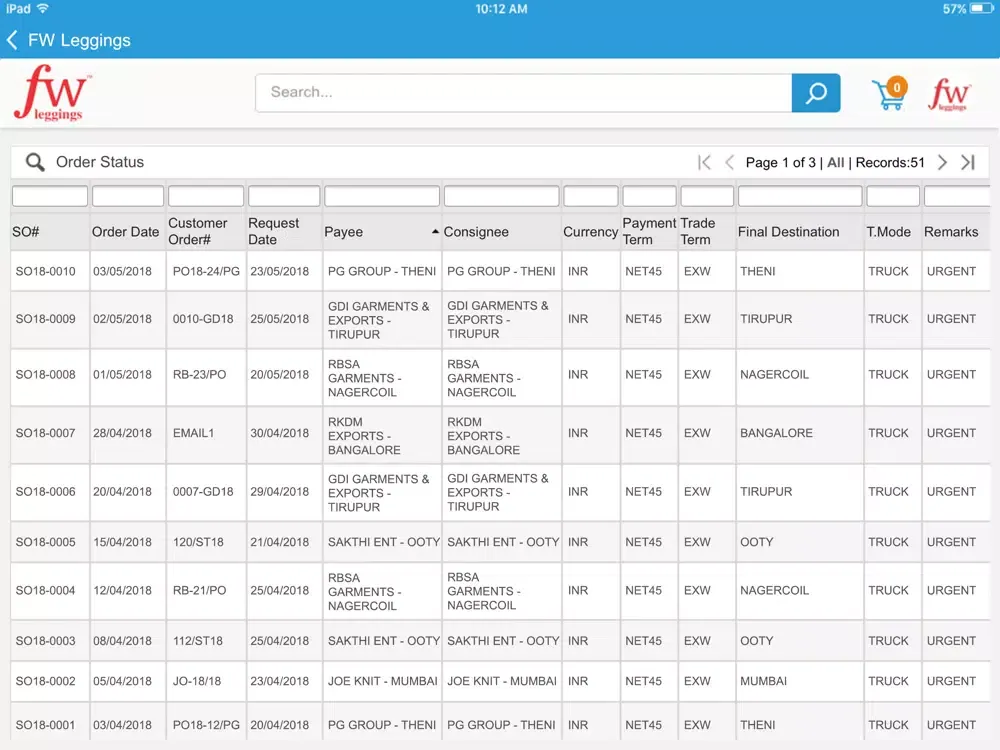Click the Customer Order# filter box
The image size is (1000, 750).
[205, 196]
